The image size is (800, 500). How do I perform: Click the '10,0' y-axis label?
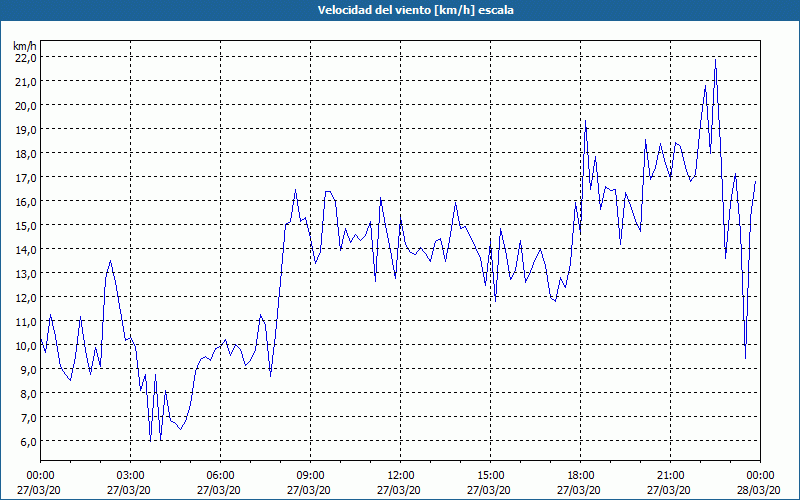[x=26, y=345]
